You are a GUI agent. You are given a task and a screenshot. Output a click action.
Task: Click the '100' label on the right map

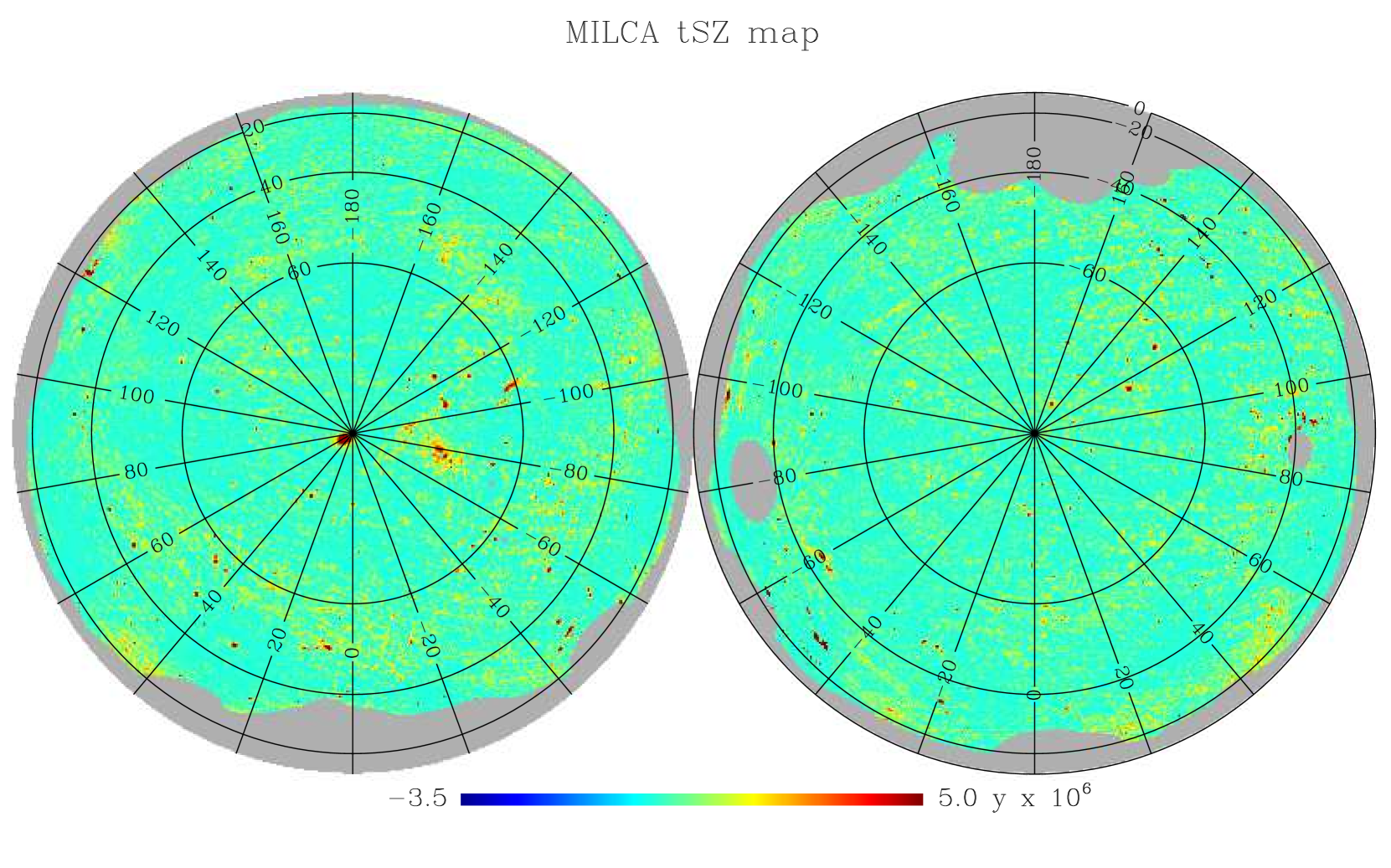coord(1291,388)
